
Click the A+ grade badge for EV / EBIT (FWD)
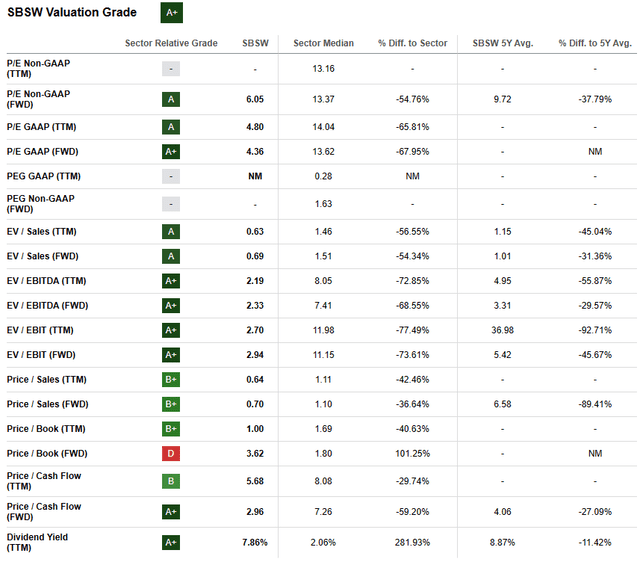[171, 355]
